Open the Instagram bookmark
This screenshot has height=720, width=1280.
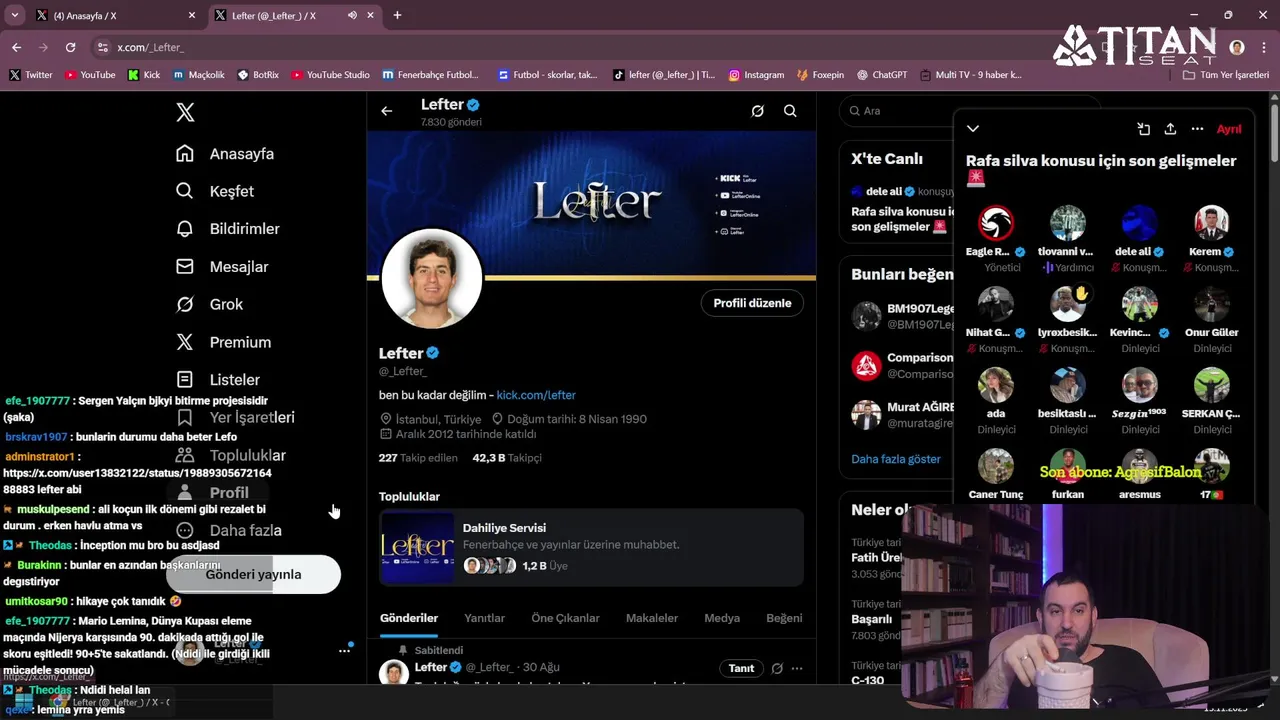coord(756,75)
